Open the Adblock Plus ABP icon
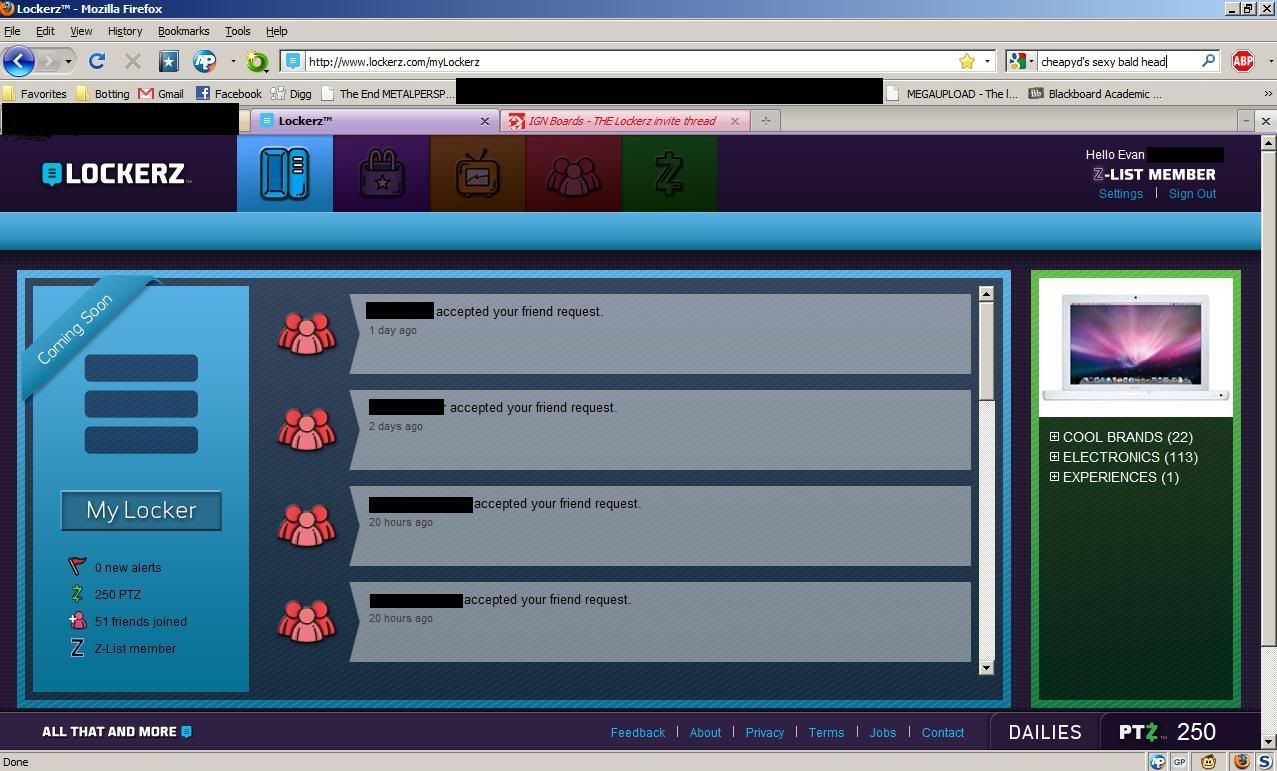The image size is (1277, 771). pos(1243,61)
